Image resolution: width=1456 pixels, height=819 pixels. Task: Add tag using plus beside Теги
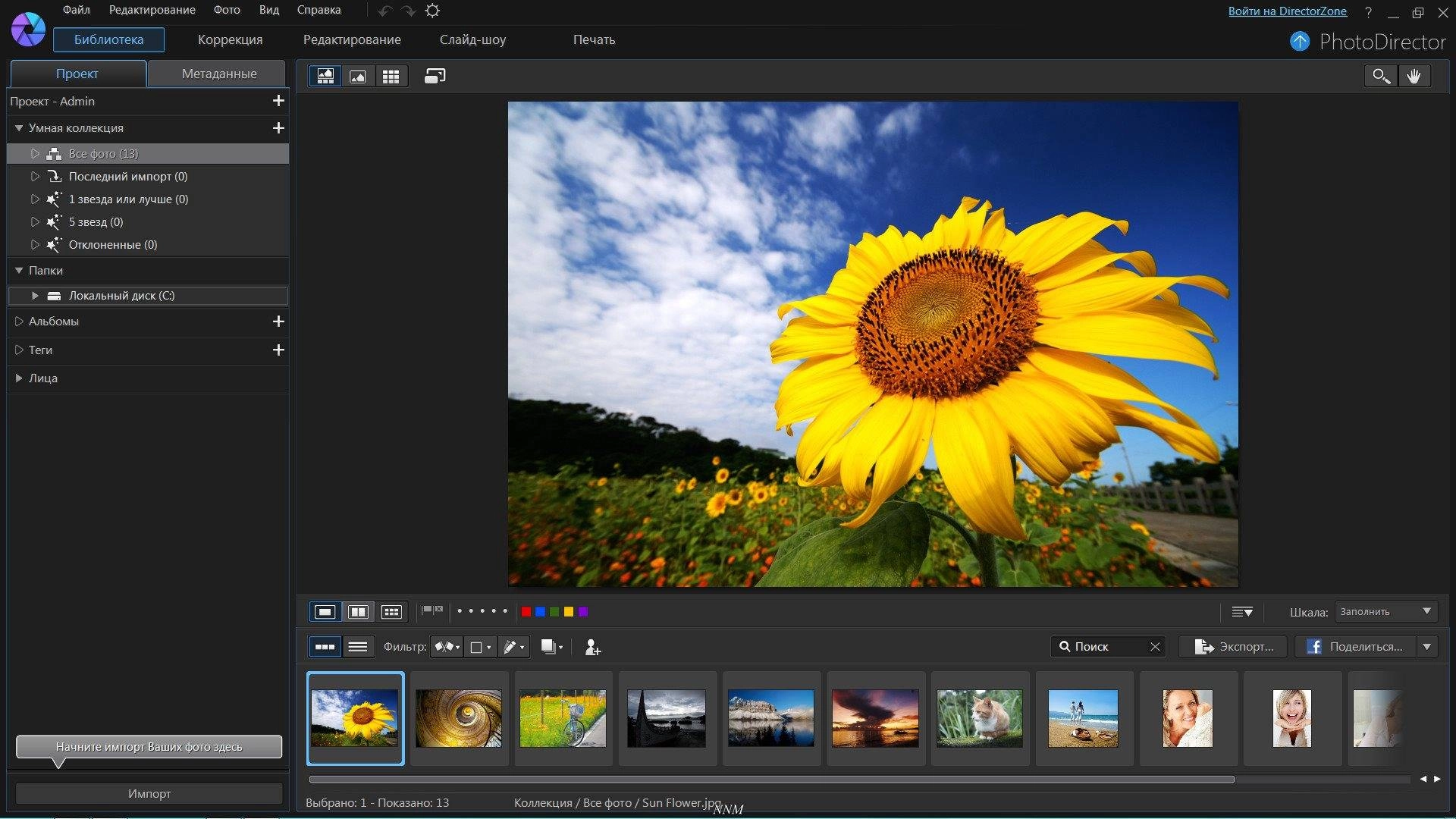[x=278, y=350]
